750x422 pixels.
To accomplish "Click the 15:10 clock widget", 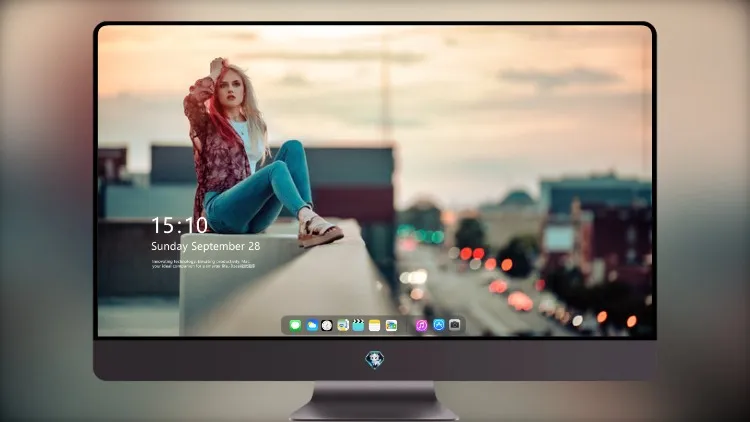I will click(179, 225).
